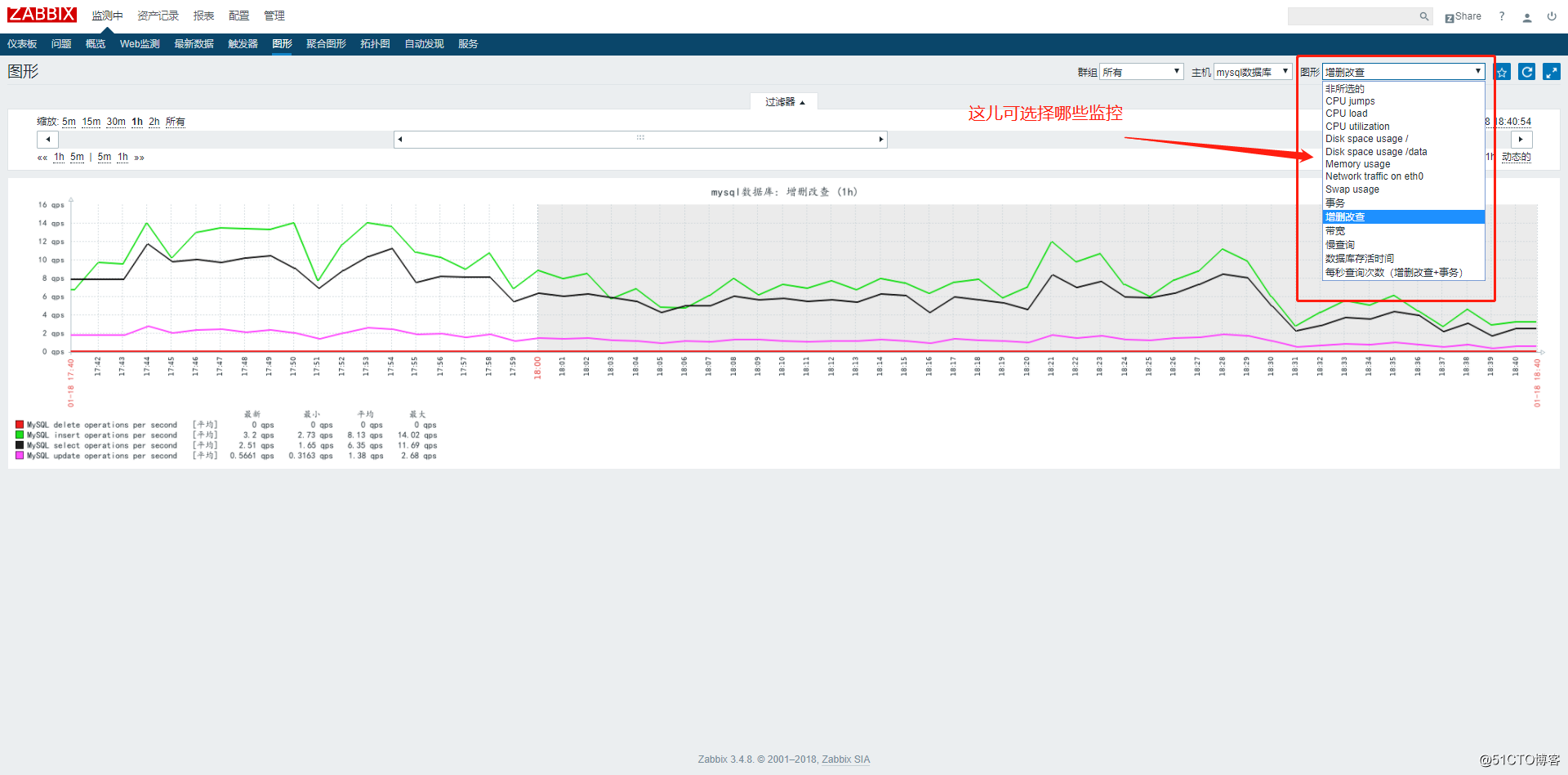
Task: Select CPU utilization graph option
Action: tap(1403, 127)
